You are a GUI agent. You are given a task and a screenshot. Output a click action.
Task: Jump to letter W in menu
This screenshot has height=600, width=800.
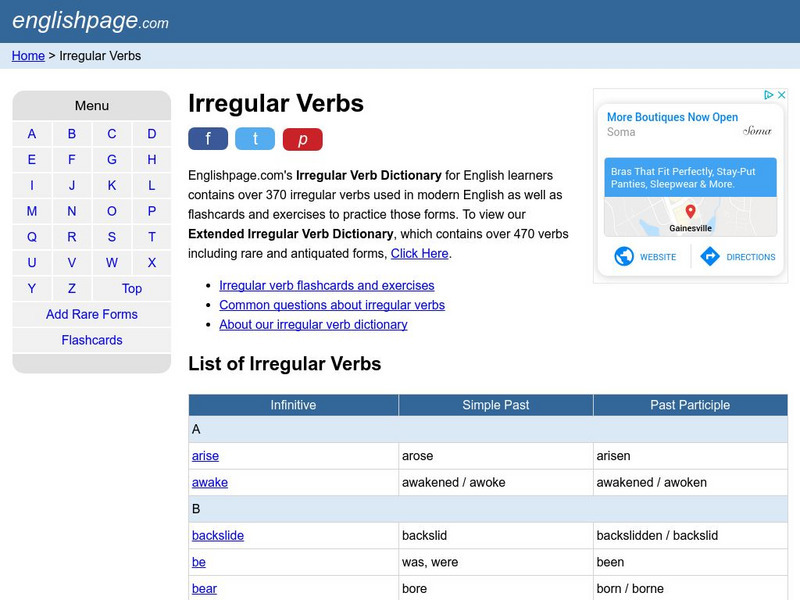[x=112, y=263]
